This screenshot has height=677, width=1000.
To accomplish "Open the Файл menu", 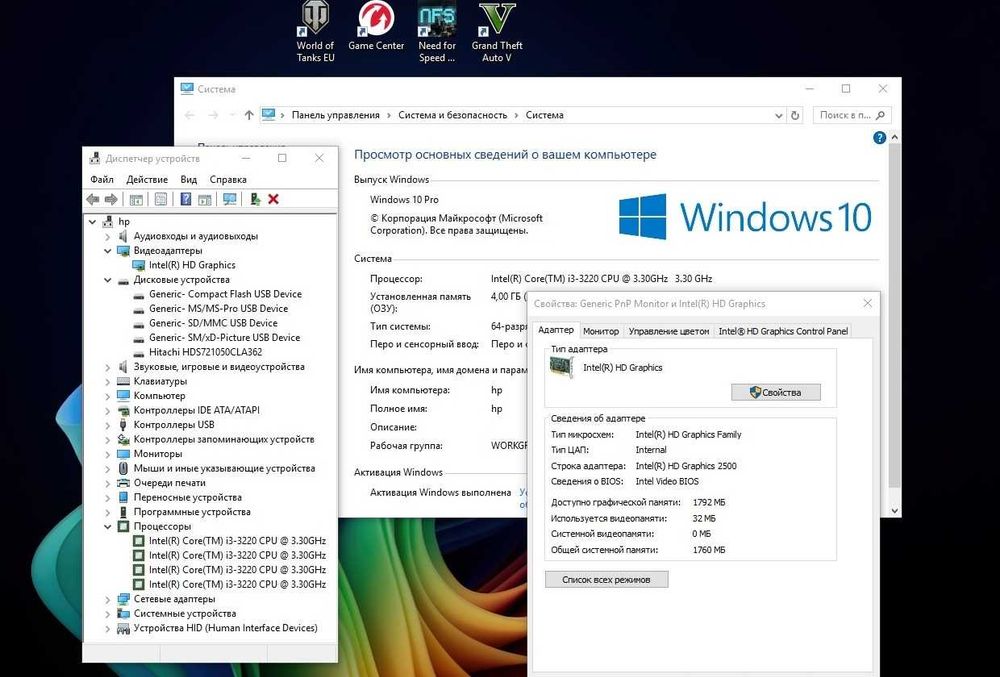I will (x=102, y=180).
